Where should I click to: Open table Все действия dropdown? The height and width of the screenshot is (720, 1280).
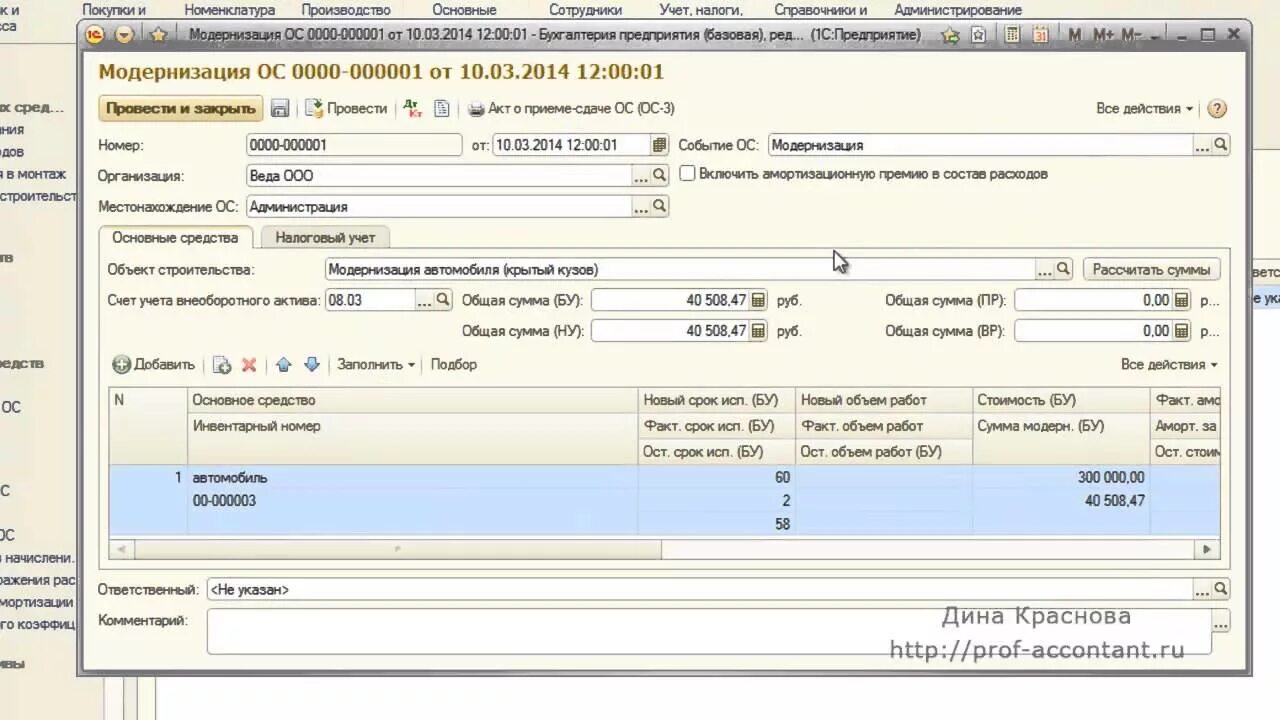pyautogui.click(x=1169, y=365)
